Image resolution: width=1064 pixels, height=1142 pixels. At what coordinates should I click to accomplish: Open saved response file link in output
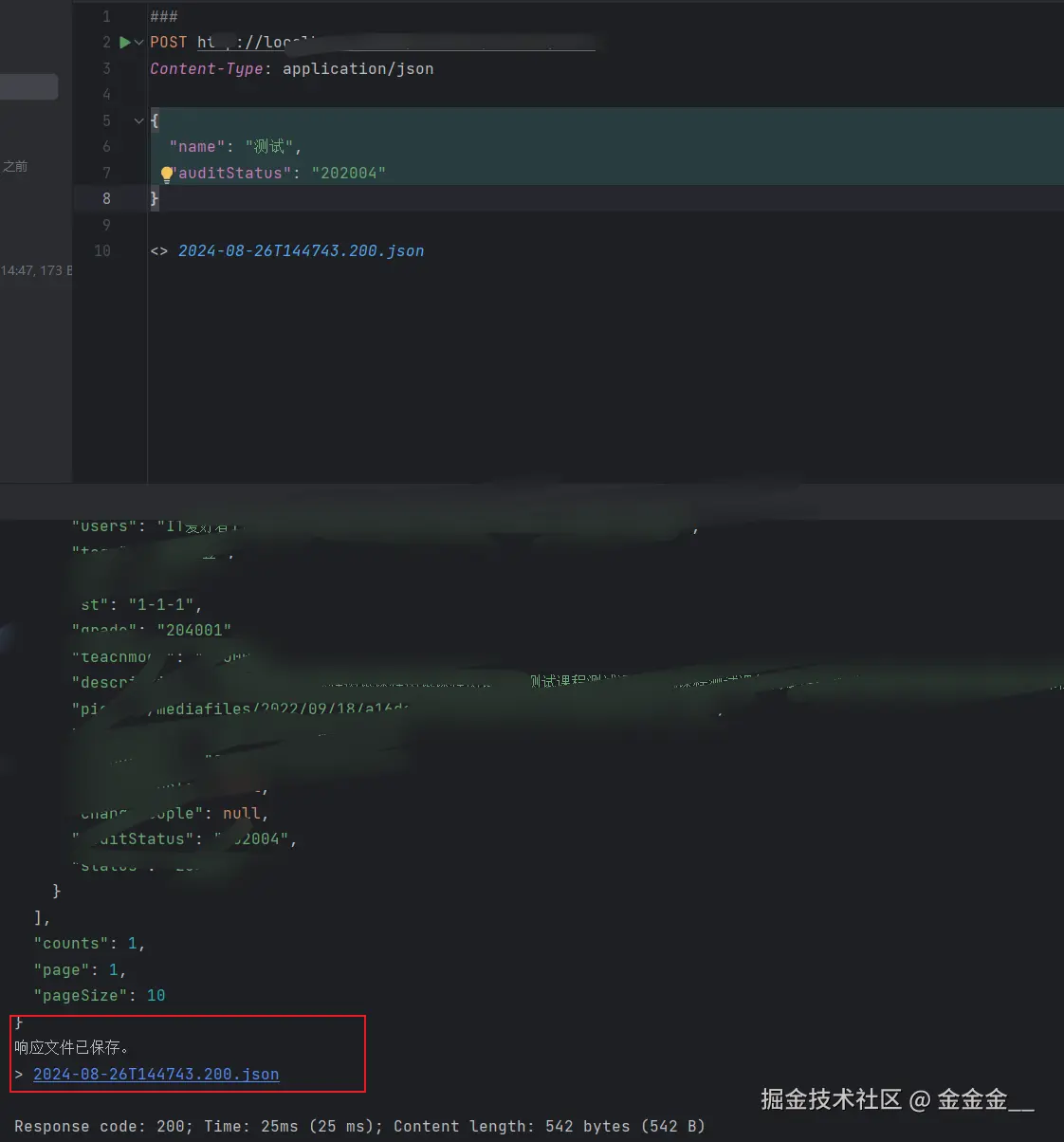(x=156, y=1075)
